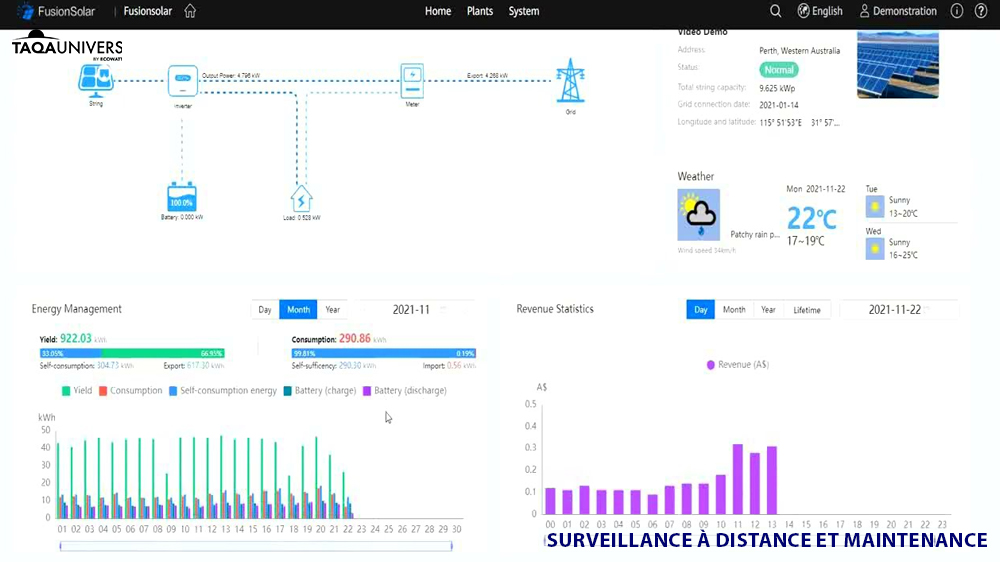Switch Energy Management to Year tab

332,309
